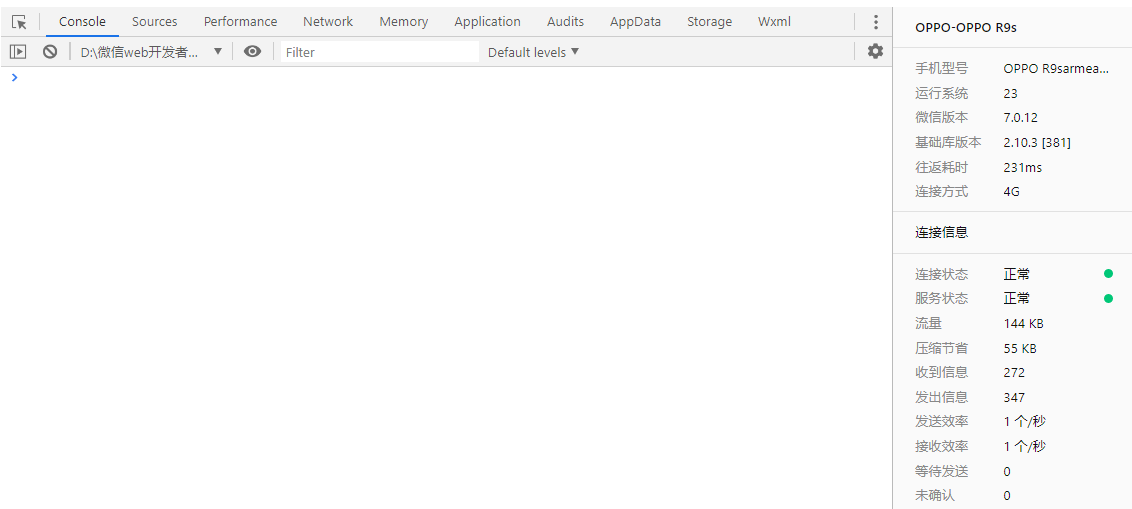This screenshot has width=1132, height=509.
Task: Switch to the Application tab
Action: point(487,22)
